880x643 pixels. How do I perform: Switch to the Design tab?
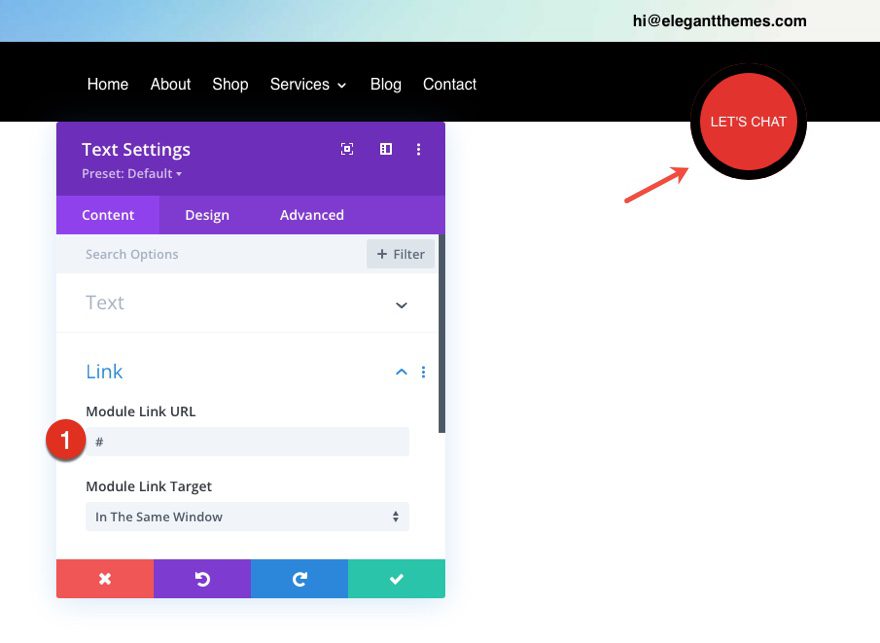[207, 215]
